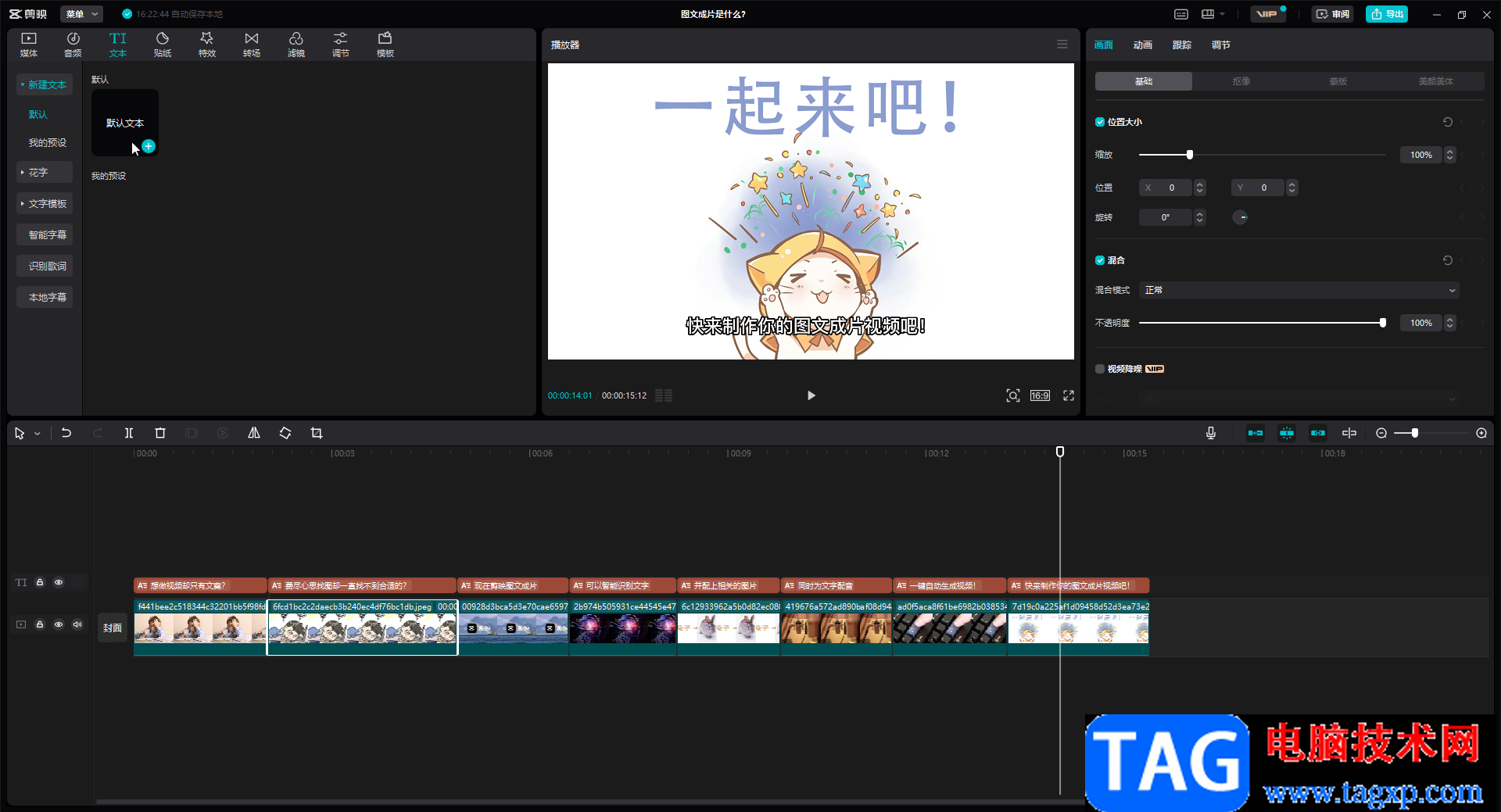Switch to the 抠像 sub-tab
Image resolution: width=1501 pixels, height=812 pixels.
1241,81
